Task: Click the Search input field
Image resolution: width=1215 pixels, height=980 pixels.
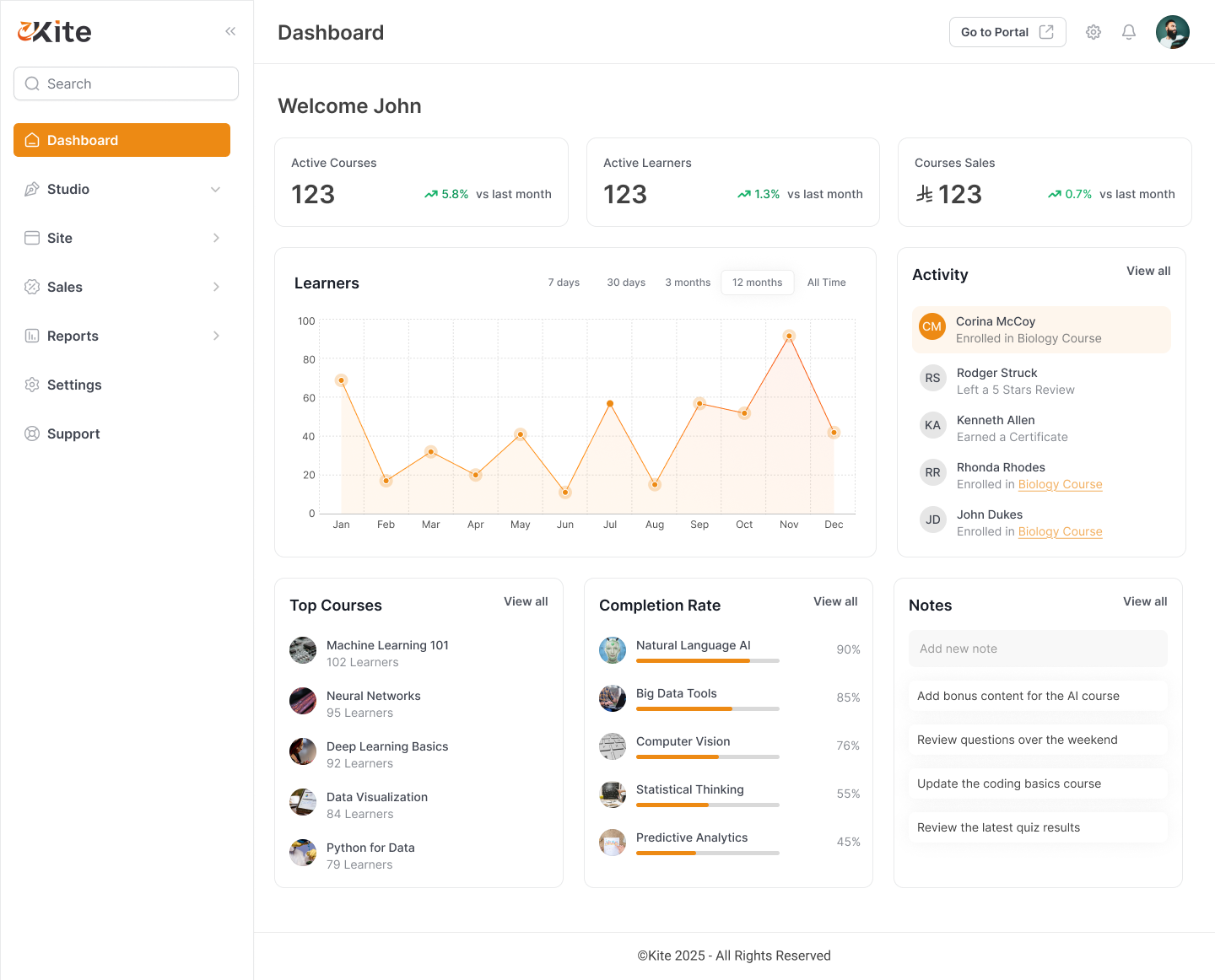Action: click(x=127, y=83)
